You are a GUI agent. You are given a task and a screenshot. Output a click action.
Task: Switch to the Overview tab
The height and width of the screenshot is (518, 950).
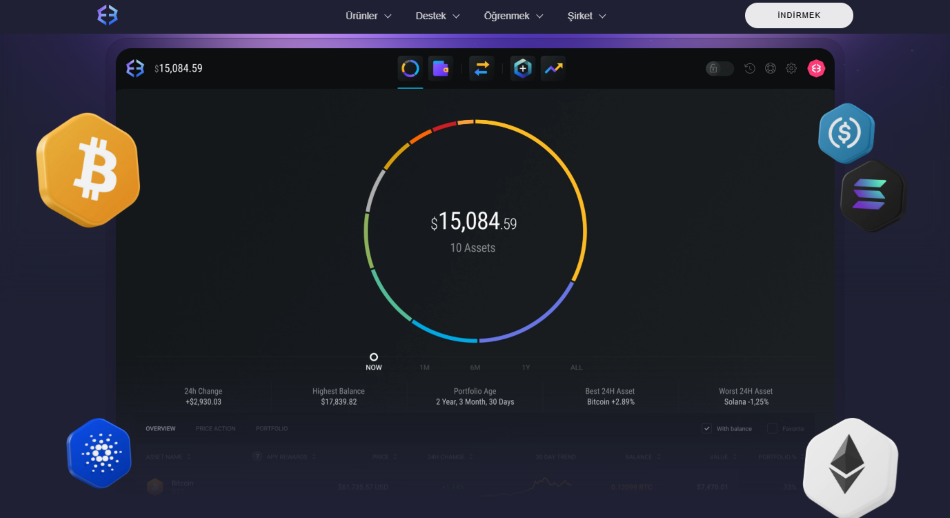pyautogui.click(x=161, y=428)
